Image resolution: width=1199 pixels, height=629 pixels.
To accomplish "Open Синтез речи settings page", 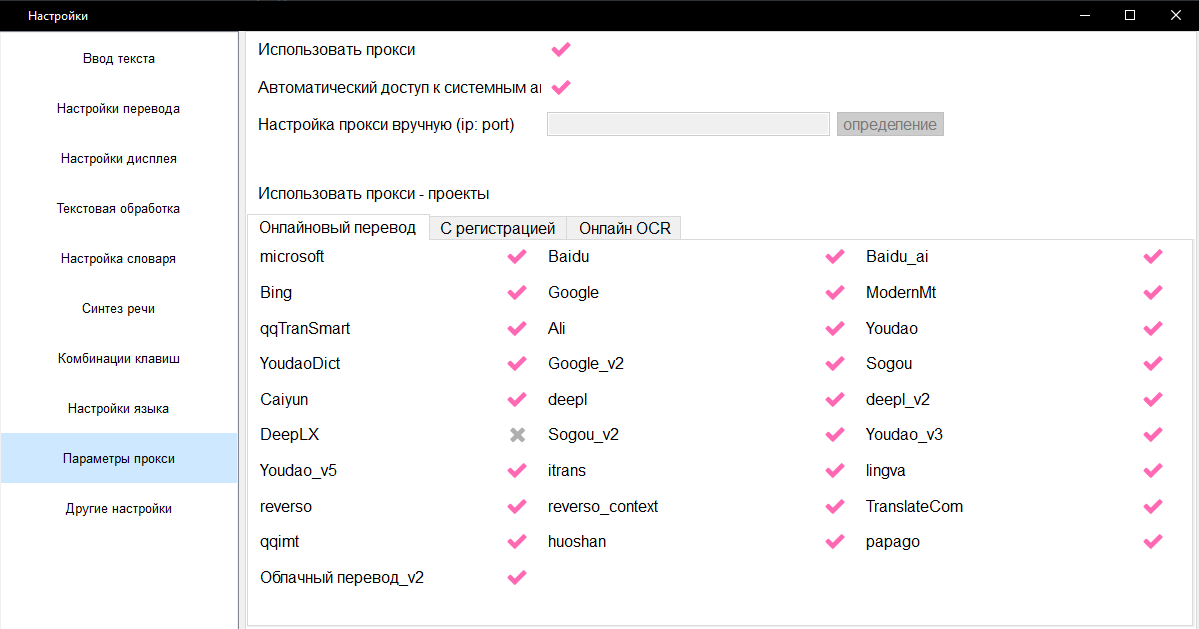I will (x=118, y=308).
